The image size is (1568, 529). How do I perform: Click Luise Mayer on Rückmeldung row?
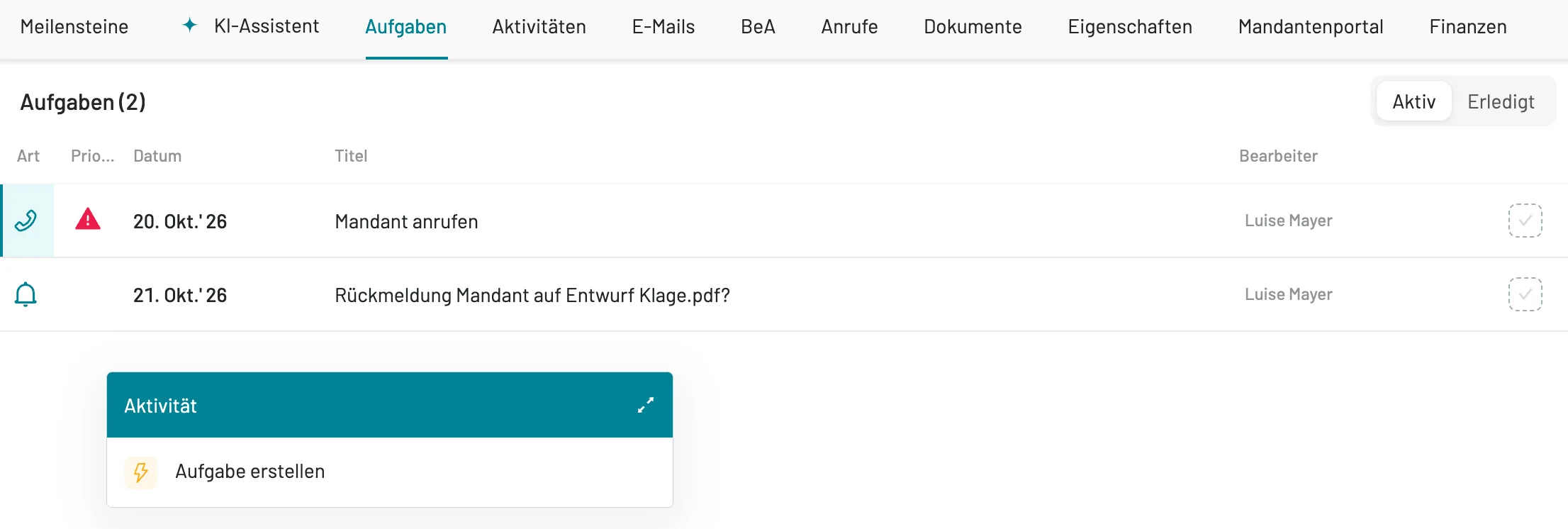tap(1289, 294)
